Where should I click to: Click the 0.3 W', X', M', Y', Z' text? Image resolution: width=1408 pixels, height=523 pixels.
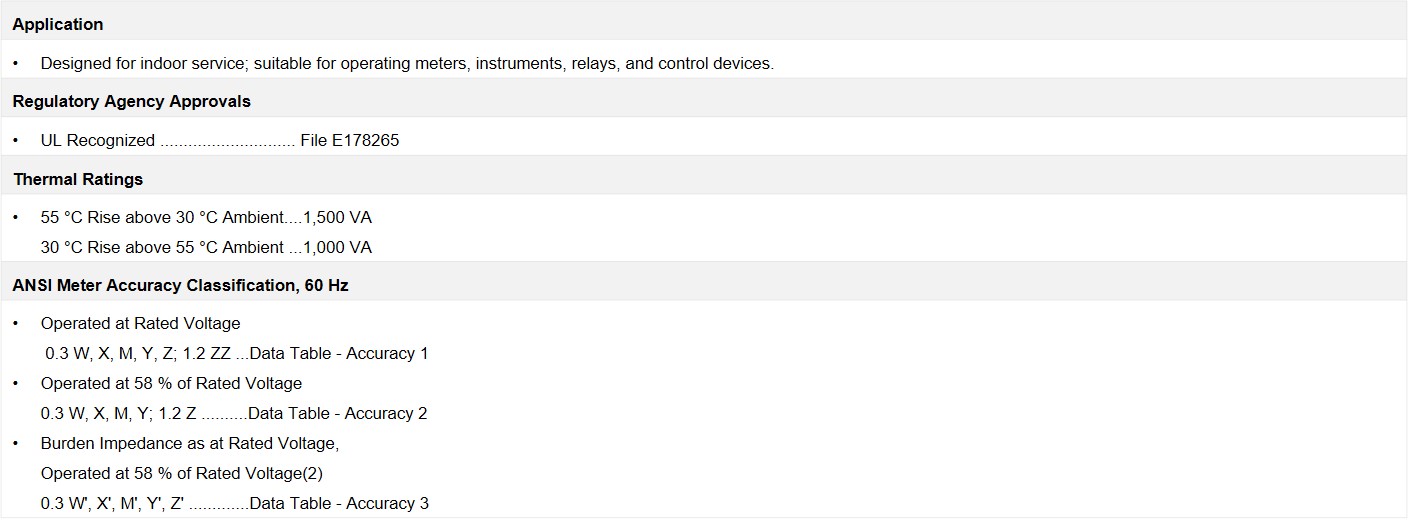[x=113, y=504]
